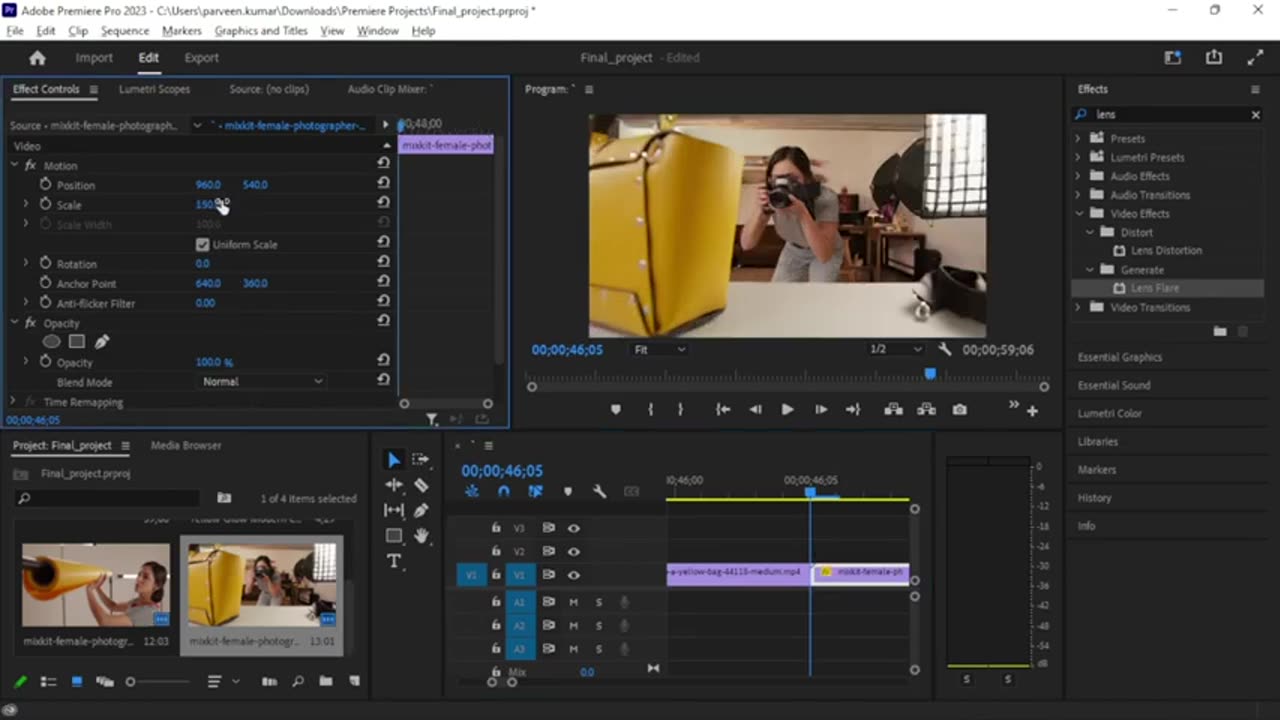Add a marker in program monitor

[616, 409]
